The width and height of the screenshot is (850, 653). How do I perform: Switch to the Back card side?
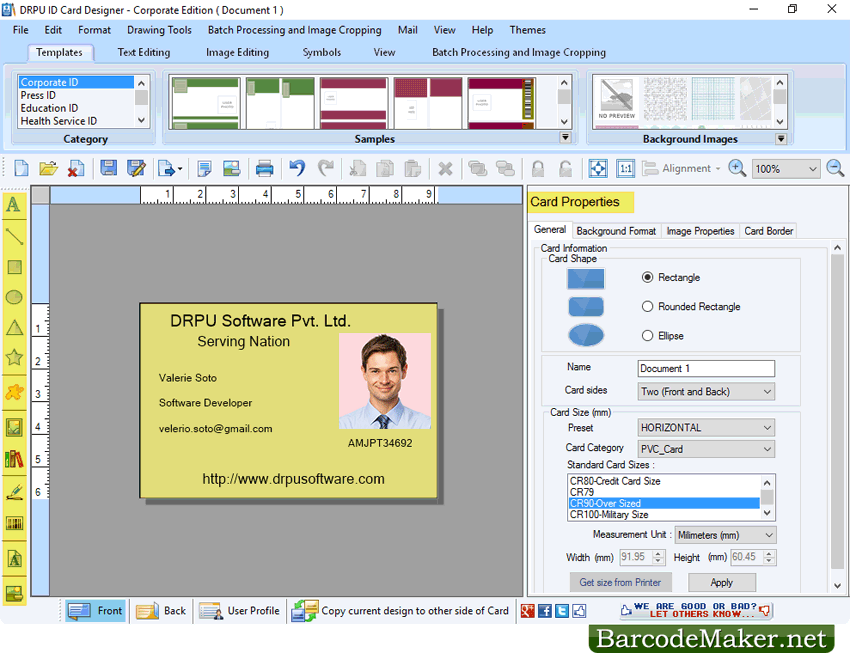pos(162,611)
